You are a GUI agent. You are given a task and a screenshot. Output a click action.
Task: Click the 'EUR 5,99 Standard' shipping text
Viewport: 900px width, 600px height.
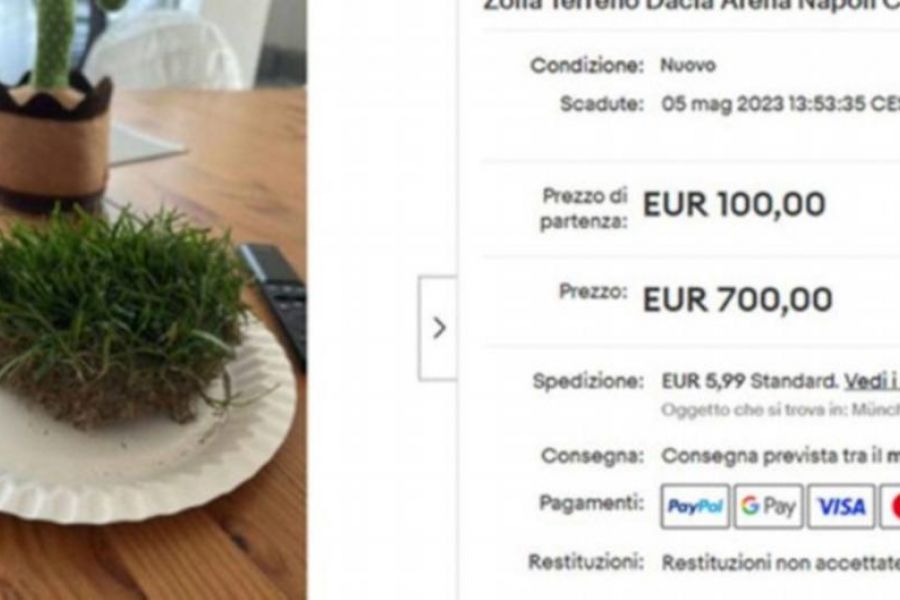tap(749, 381)
